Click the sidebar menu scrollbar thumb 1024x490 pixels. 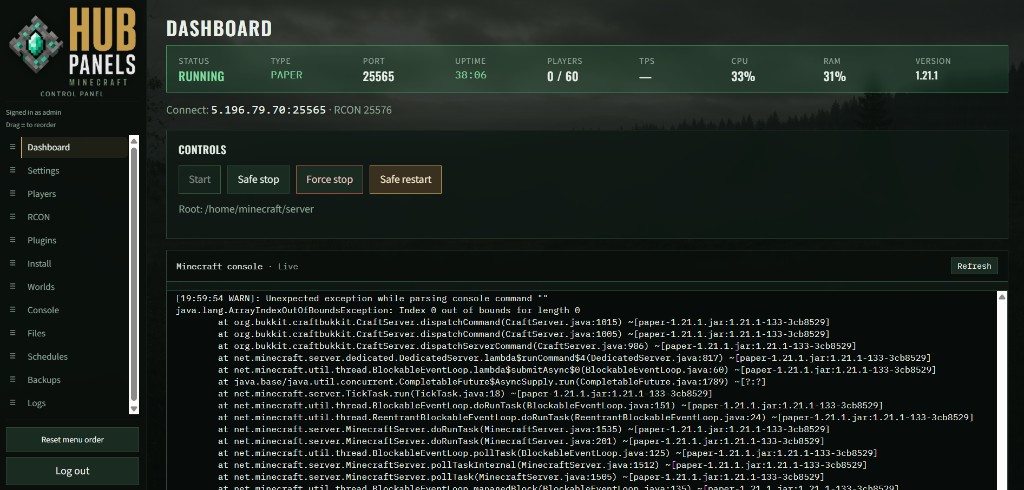tap(134, 274)
